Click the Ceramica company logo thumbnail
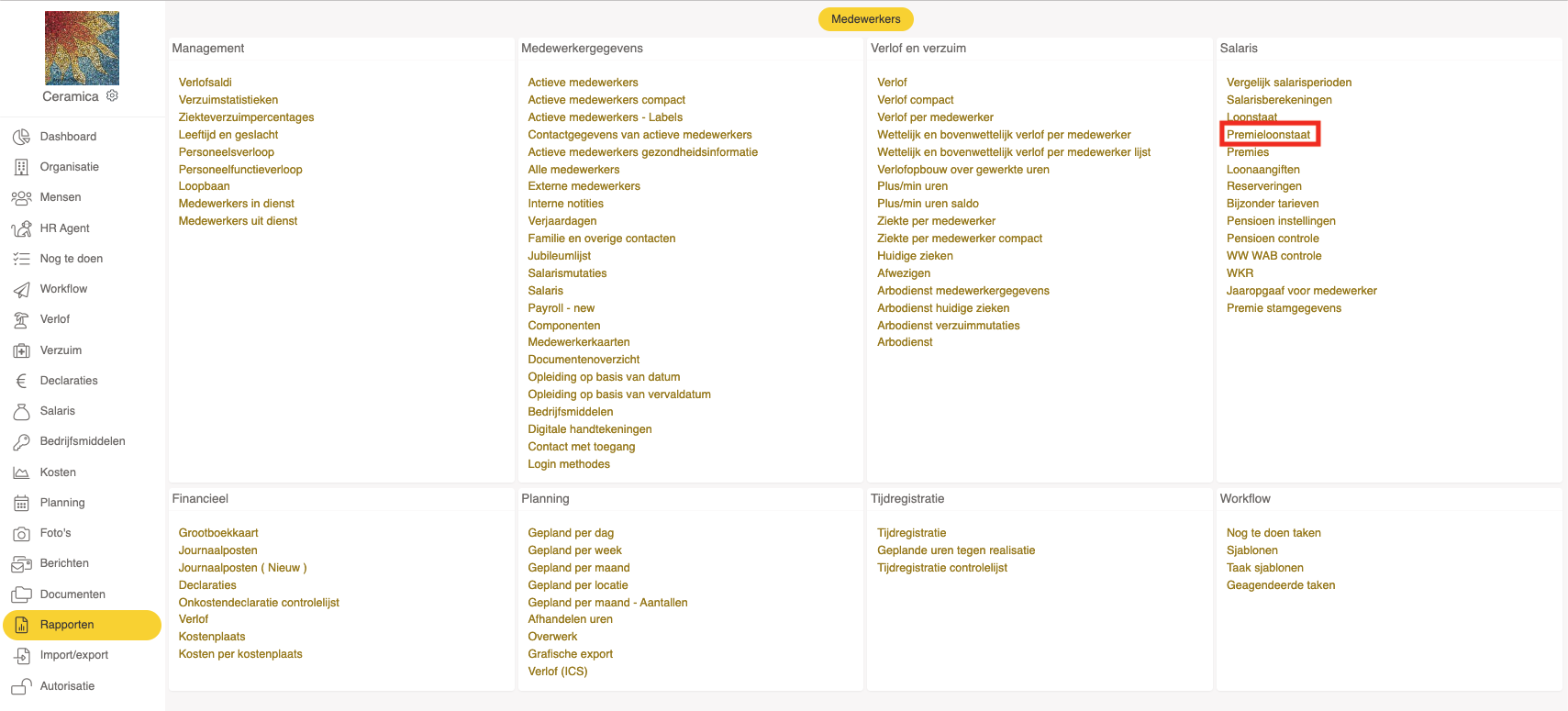The height and width of the screenshot is (711, 1568). [x=82, y=48]
